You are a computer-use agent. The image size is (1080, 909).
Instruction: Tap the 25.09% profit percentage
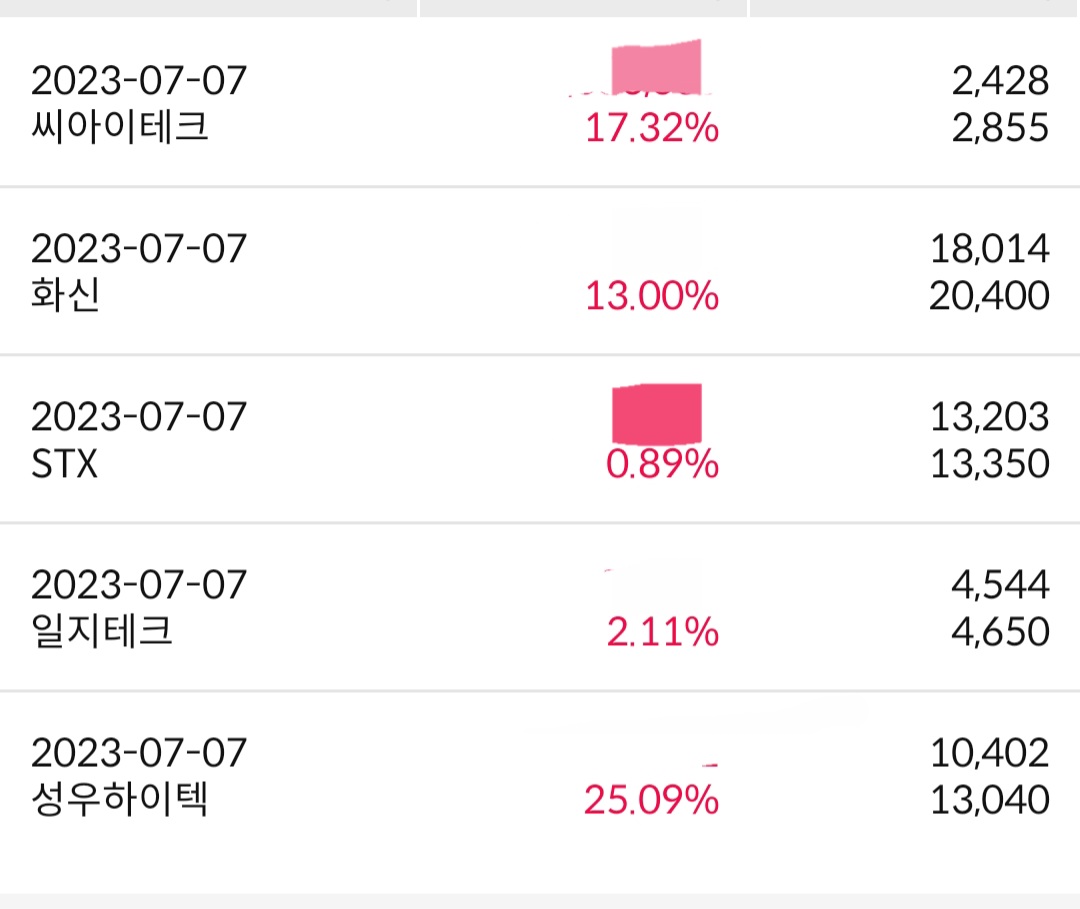click(652, 801)
